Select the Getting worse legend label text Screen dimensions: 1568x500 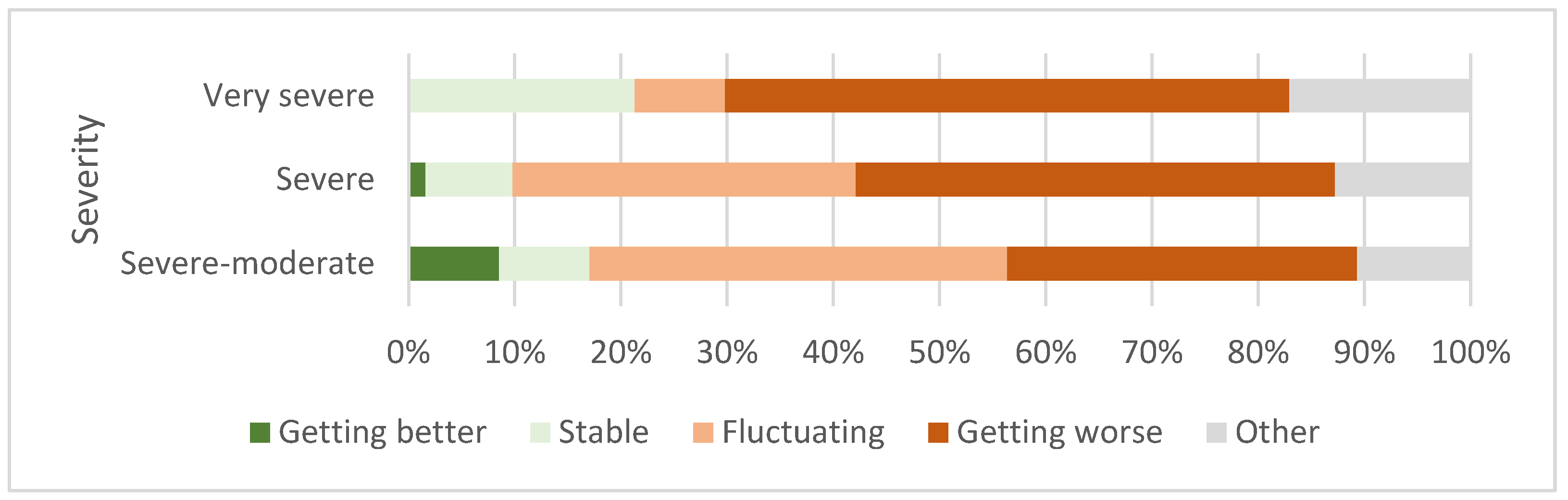pyautogui.click(x=1059, y=432)
